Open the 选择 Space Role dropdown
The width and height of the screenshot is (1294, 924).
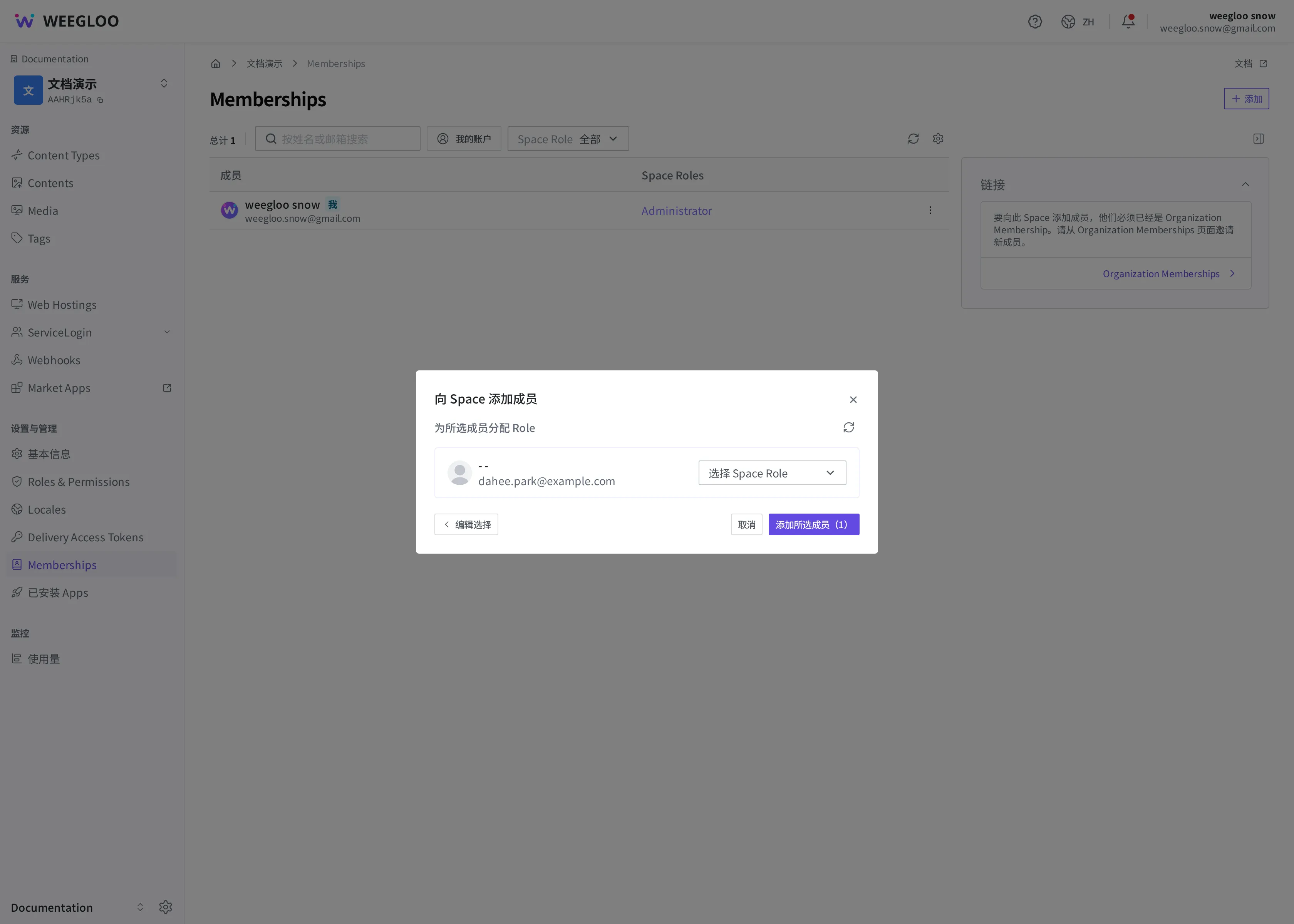pos(772,473)
